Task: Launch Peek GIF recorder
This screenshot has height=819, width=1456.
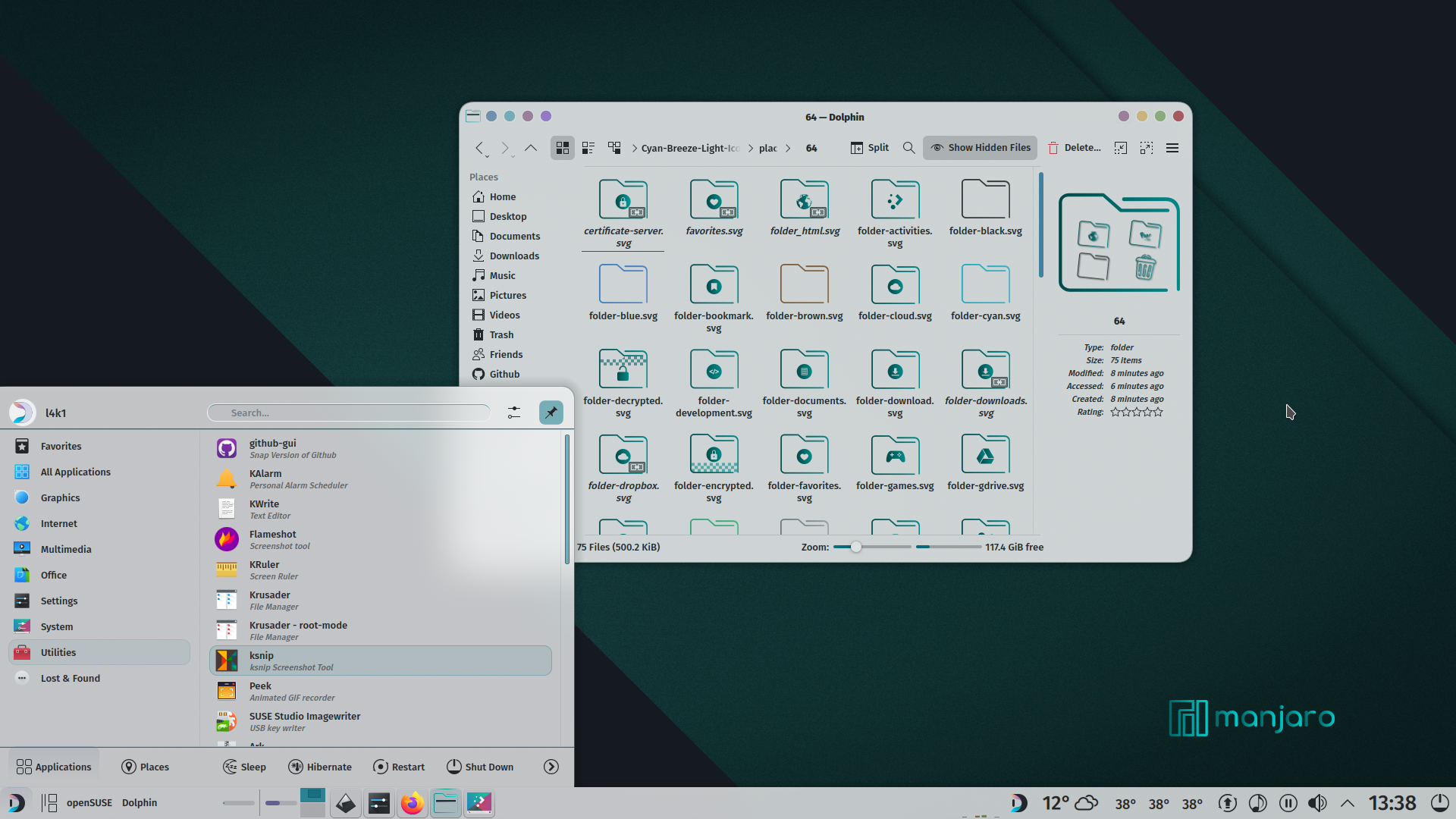Action: [x=381, y=691]
